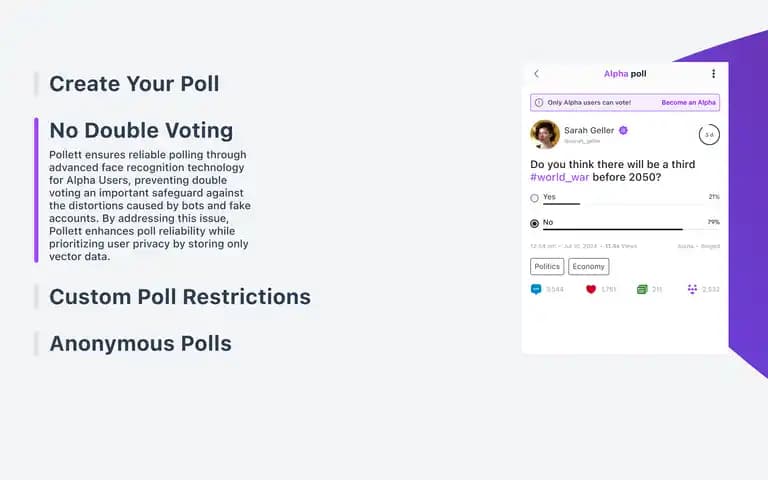Click the purple dots votes icon
Screen dimensions: 768x480
[692, 289]
